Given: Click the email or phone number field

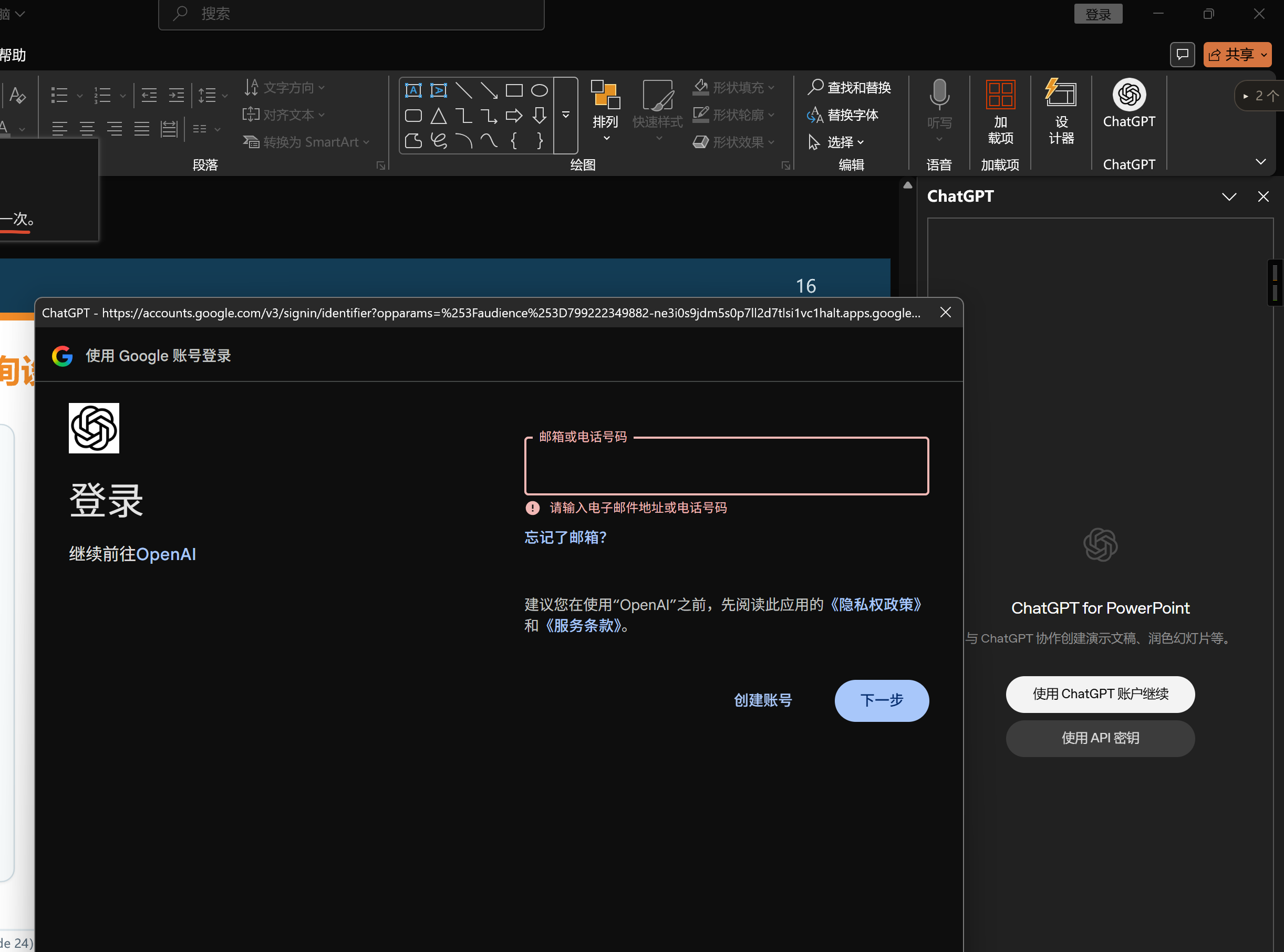Looking at the screenshot, I should pyautogui.click(x=726, y=465).
